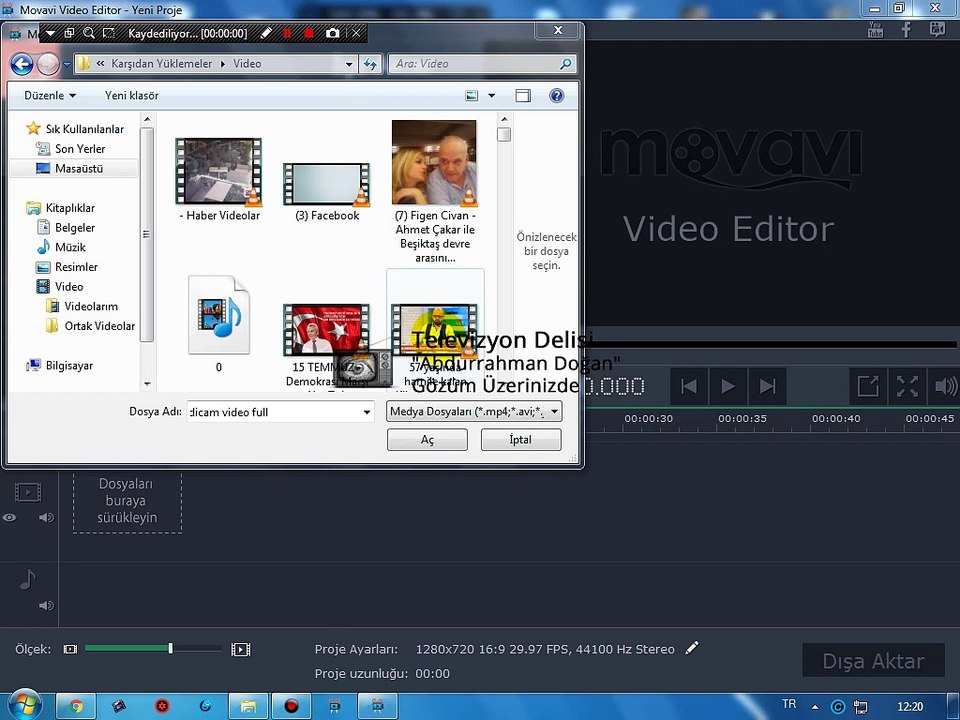Adjust the Ölçek zoom slider
Viewport: 960px width, 720px height.
pos(153,648)
